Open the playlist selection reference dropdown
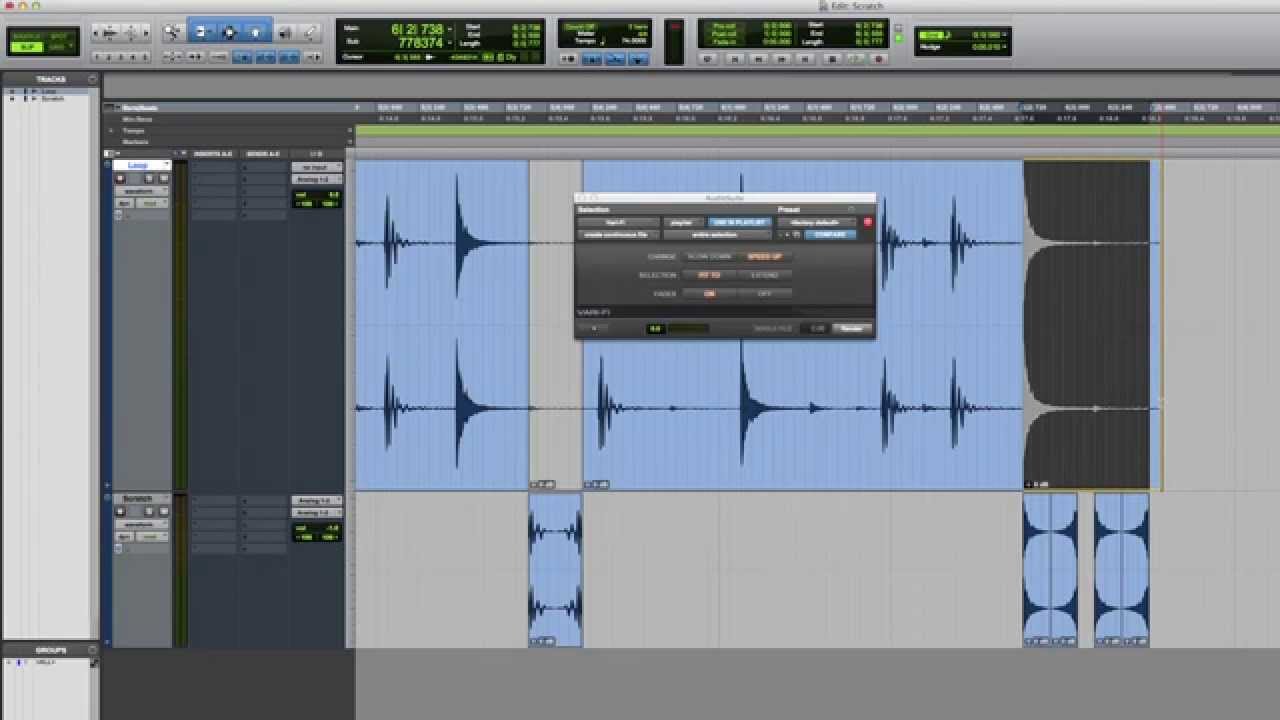Image resolution: width=1280 pixels, height=720 pixels. click(683, 222)
